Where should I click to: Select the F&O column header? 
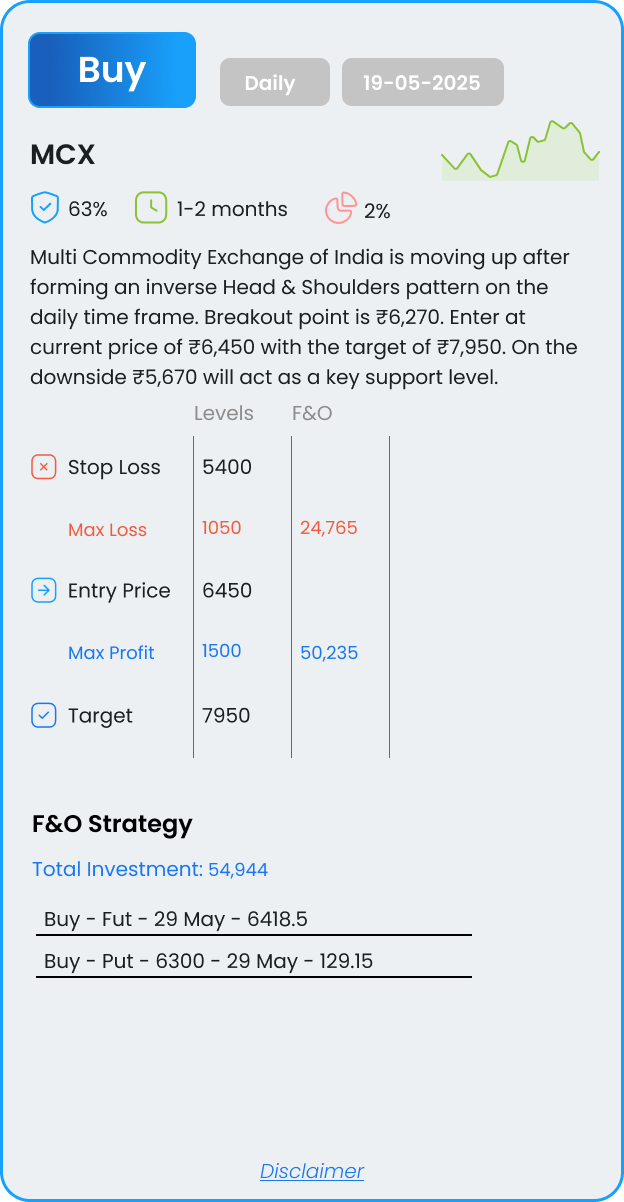click(x=312, y=413)
